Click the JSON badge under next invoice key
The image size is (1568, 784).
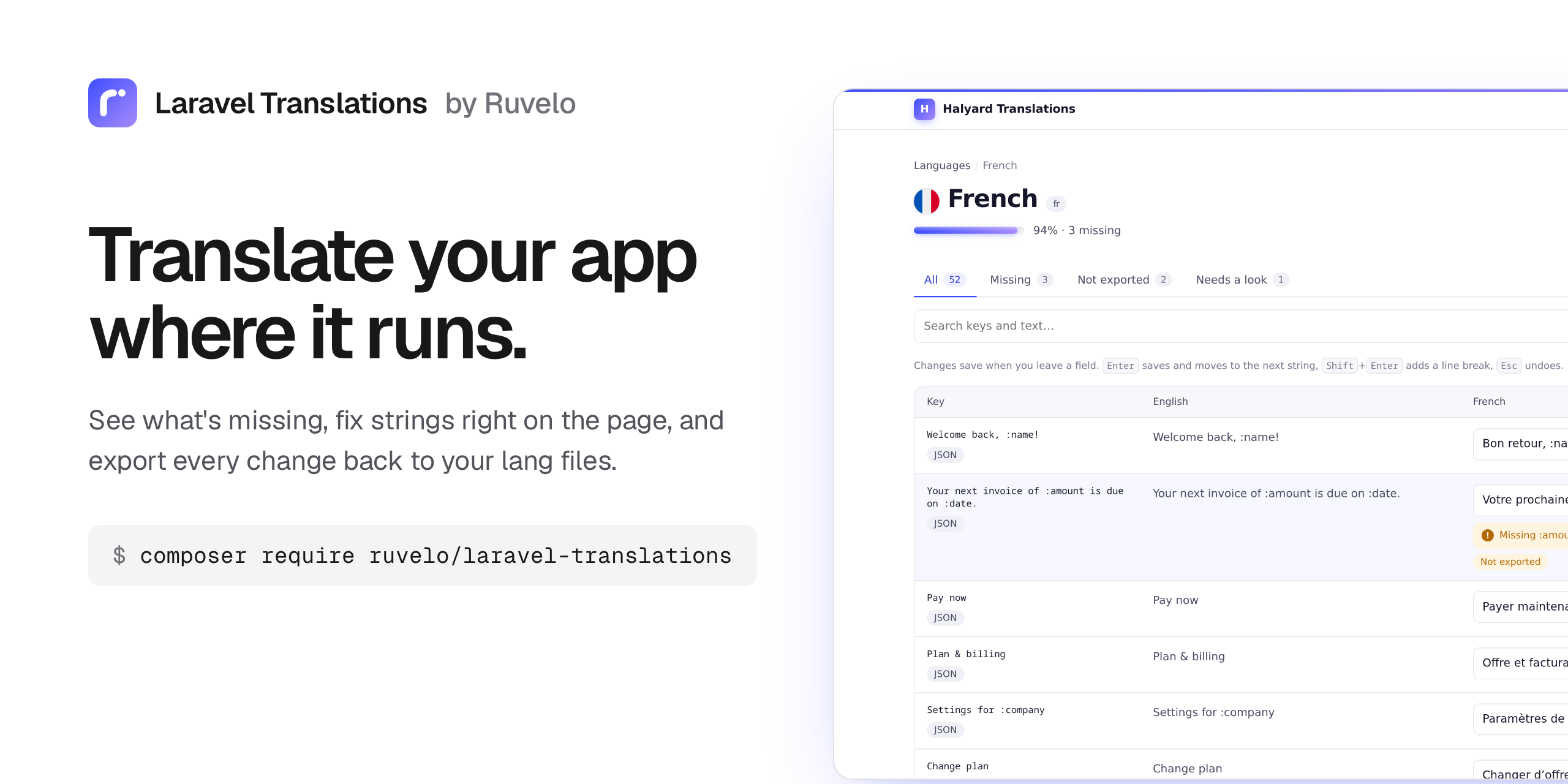(945, 524)
